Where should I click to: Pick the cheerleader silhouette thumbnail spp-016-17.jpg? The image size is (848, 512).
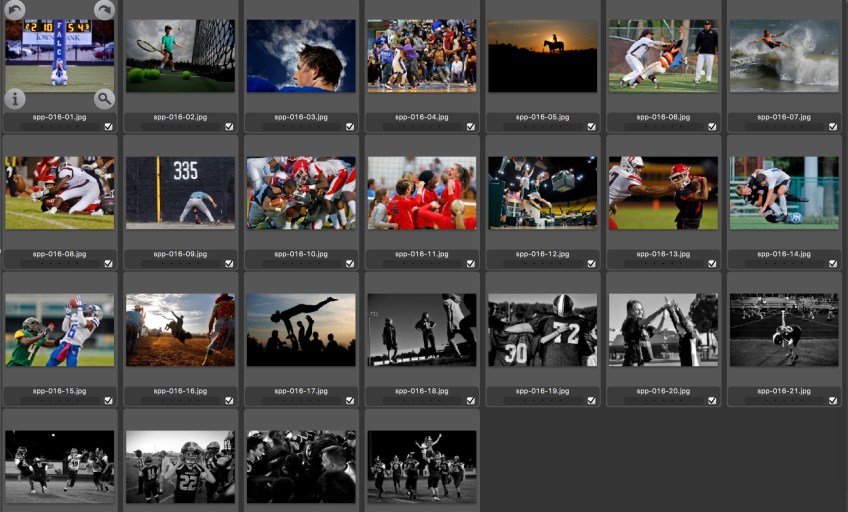point(300,329)
